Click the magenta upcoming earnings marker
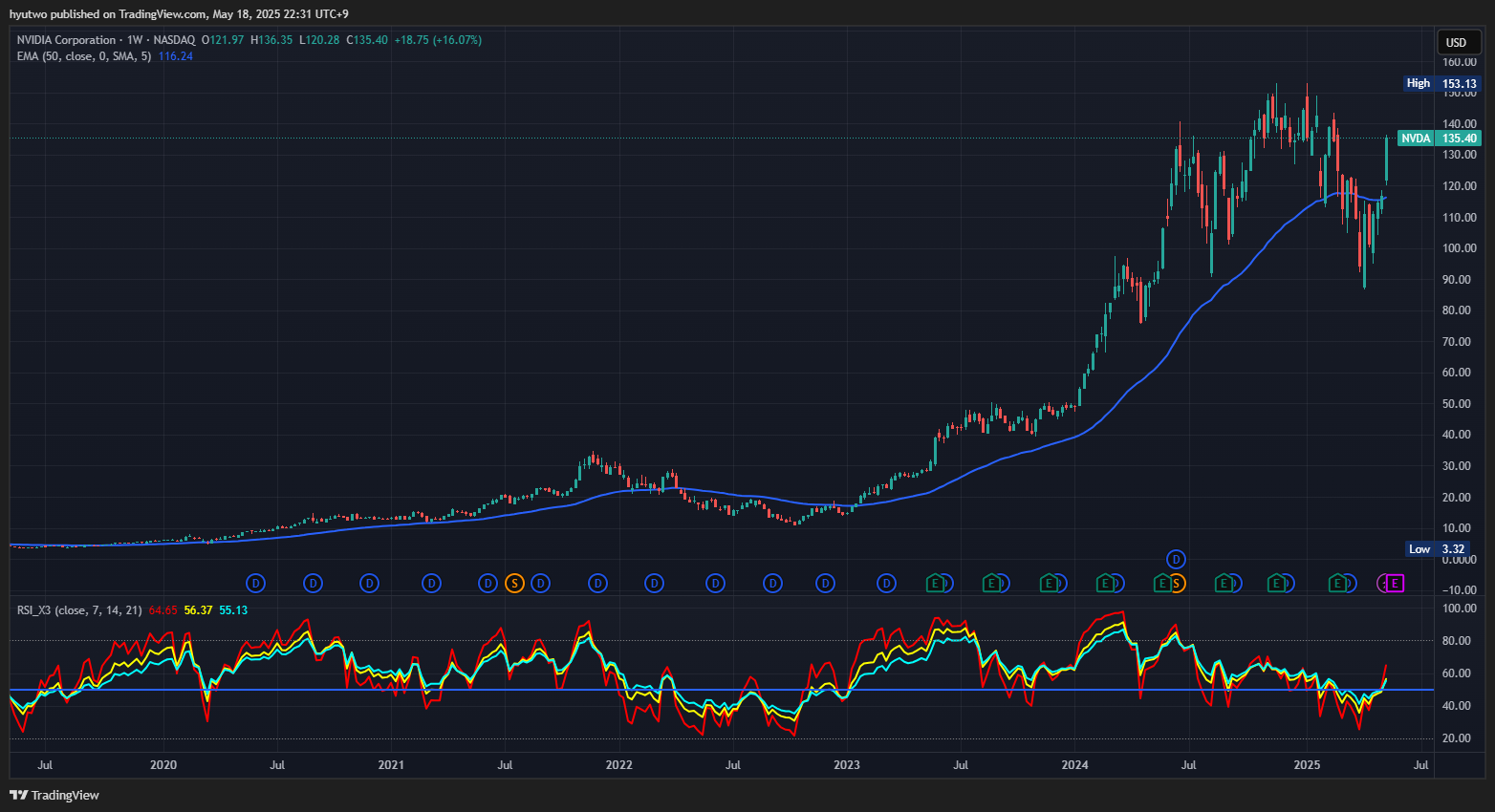 [x=1396, y=583]
